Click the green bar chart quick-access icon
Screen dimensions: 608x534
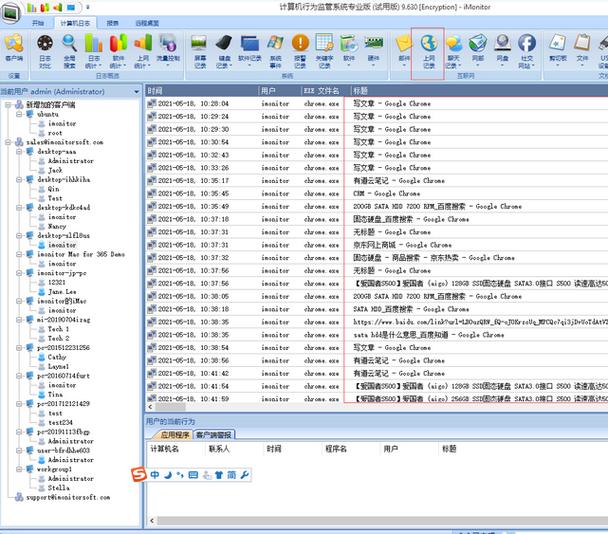point(32,7)
